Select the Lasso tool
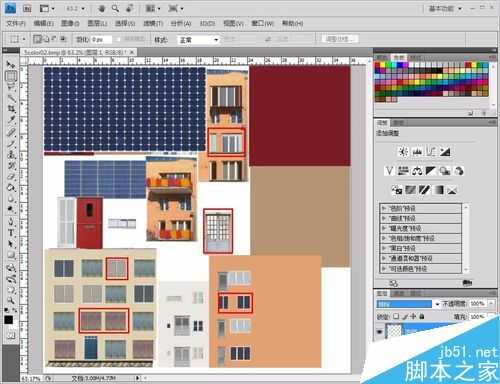Screen dimensions: 500x384 click(x=11, y=87)
